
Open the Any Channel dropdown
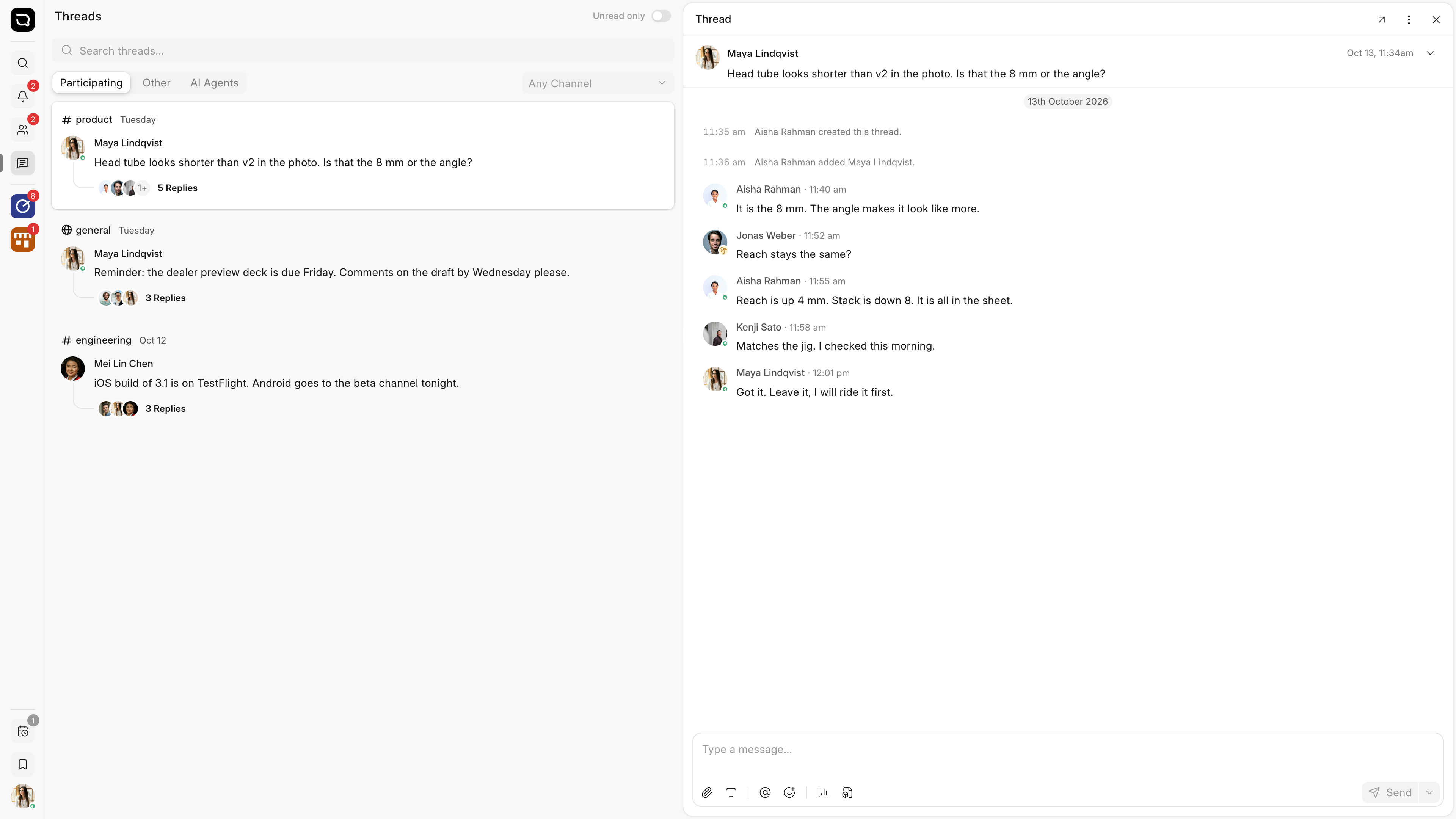[x=598, y=83]
